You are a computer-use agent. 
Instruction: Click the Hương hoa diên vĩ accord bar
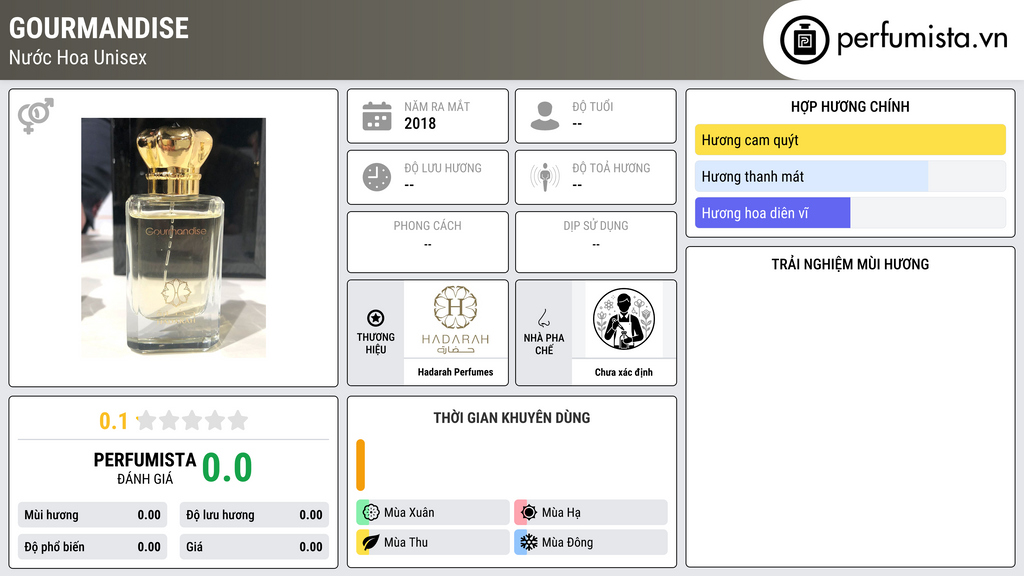click(850, 213)
